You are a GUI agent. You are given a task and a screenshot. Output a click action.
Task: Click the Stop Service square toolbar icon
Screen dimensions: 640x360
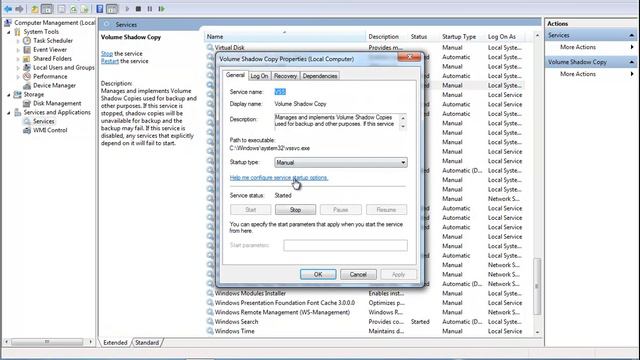[138, 9]
